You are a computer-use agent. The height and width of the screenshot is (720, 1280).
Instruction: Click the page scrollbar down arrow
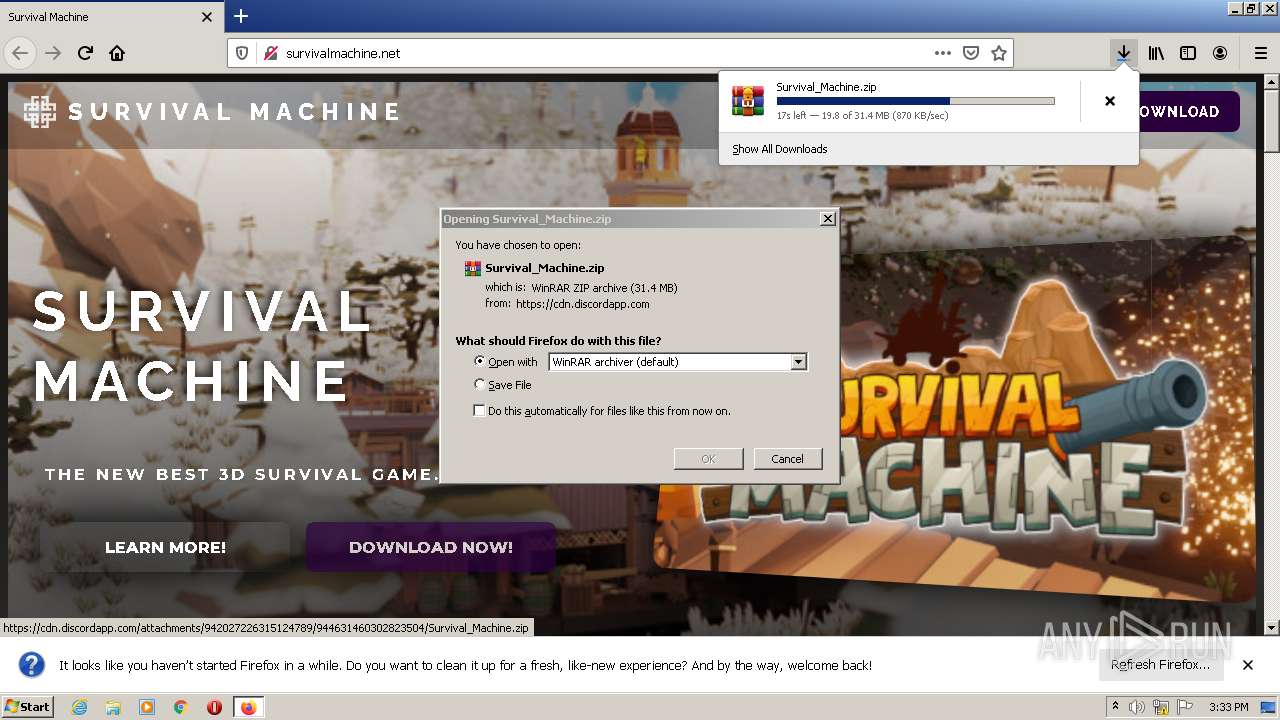pyautogui.click(x=1271, y=628)
